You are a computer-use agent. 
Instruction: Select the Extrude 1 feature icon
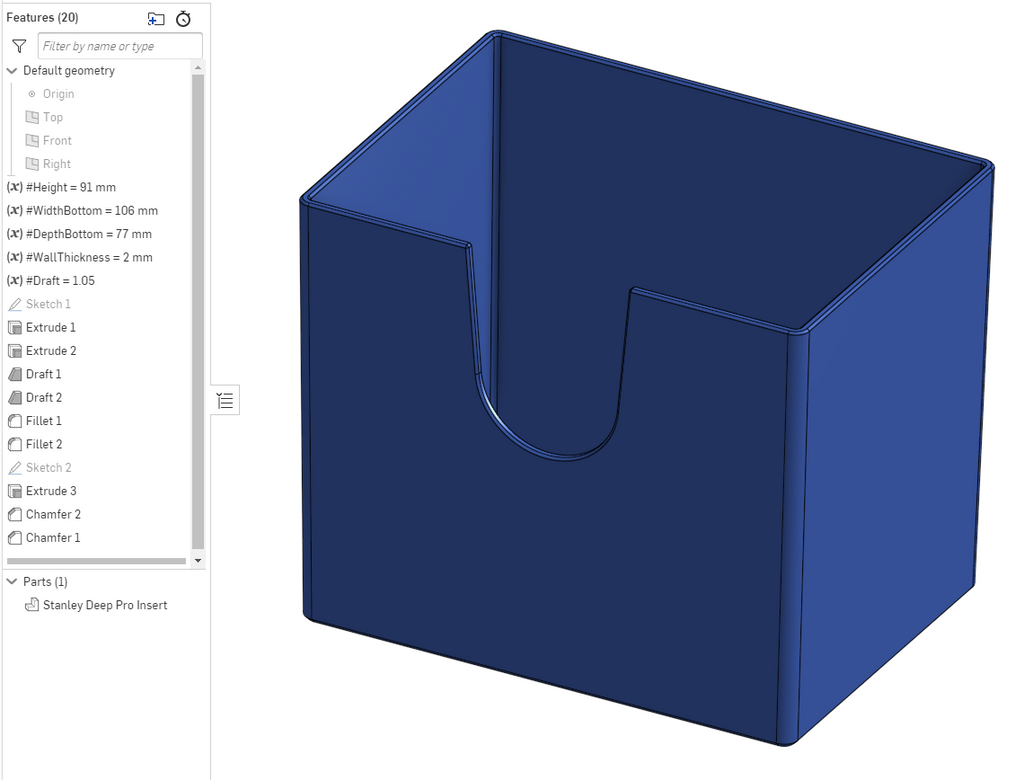tap(15, 328)
